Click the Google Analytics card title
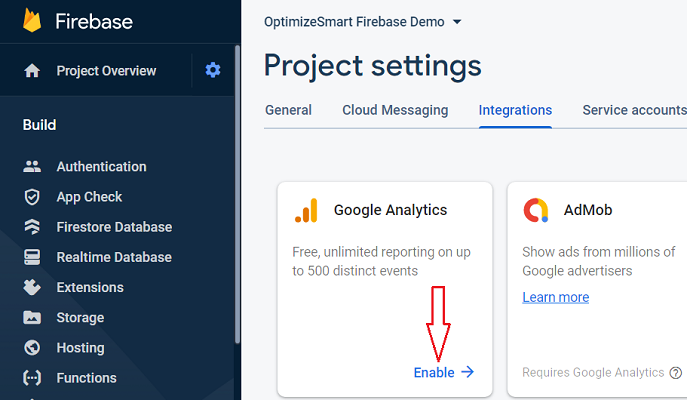Image resolution: width=687 pixels, height=400 pixels. click(x=390, y=210)
